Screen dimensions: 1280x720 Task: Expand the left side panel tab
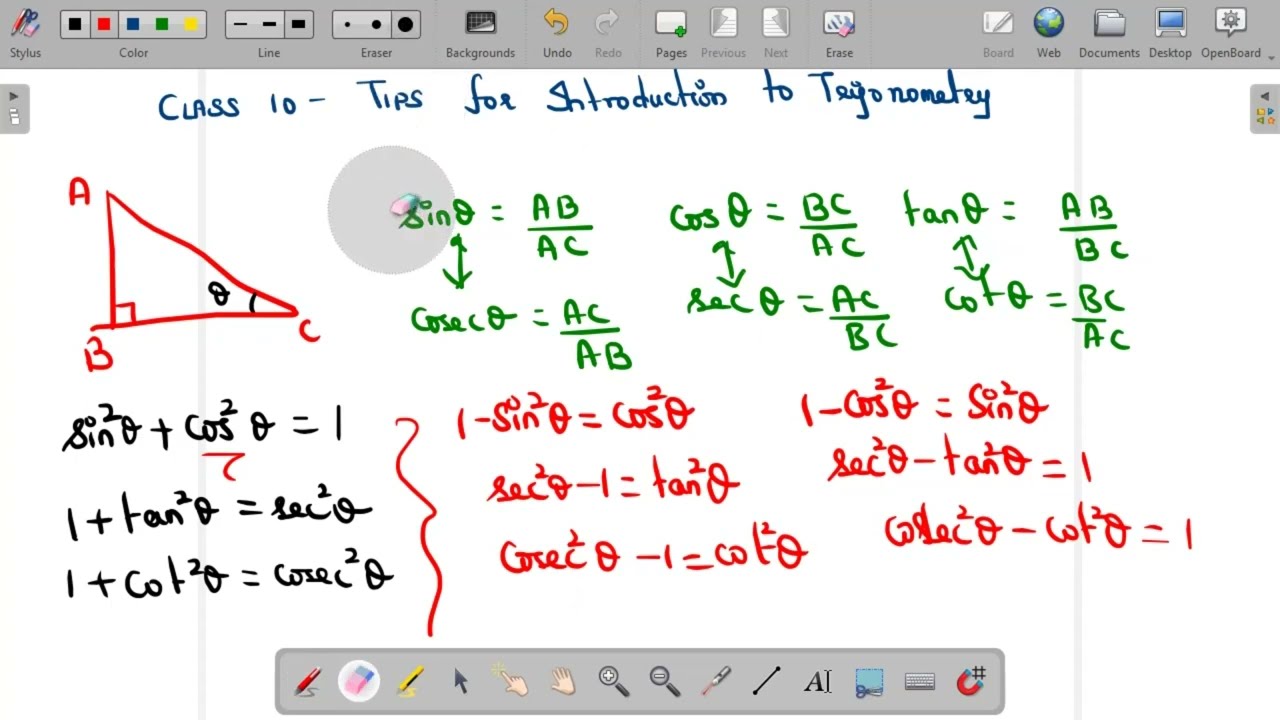click(x=14, y=108)
